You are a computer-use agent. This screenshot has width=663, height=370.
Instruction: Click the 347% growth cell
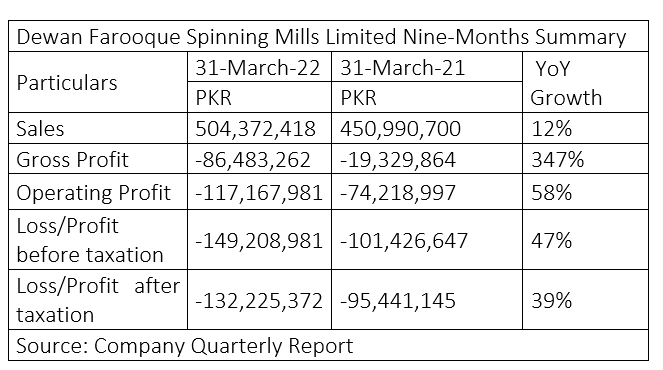click(585, 159)
